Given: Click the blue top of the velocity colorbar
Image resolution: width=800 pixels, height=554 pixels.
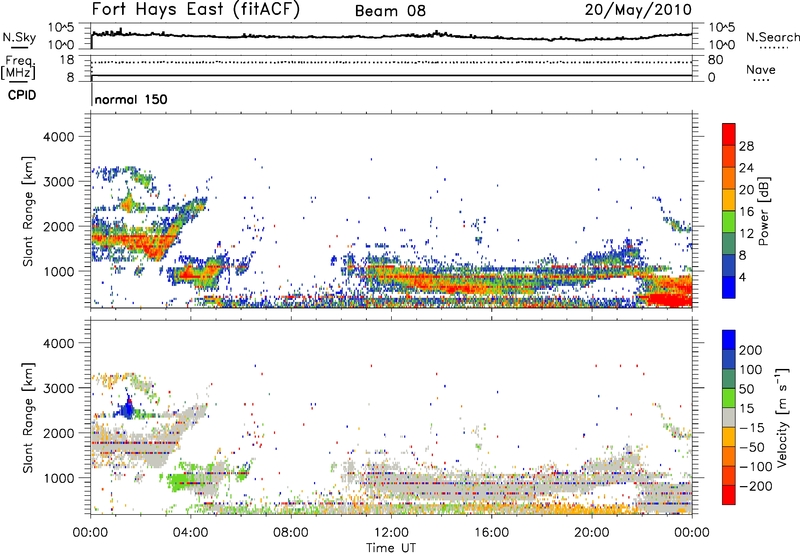Looking at the screenshot, I should tap(729, 339).
